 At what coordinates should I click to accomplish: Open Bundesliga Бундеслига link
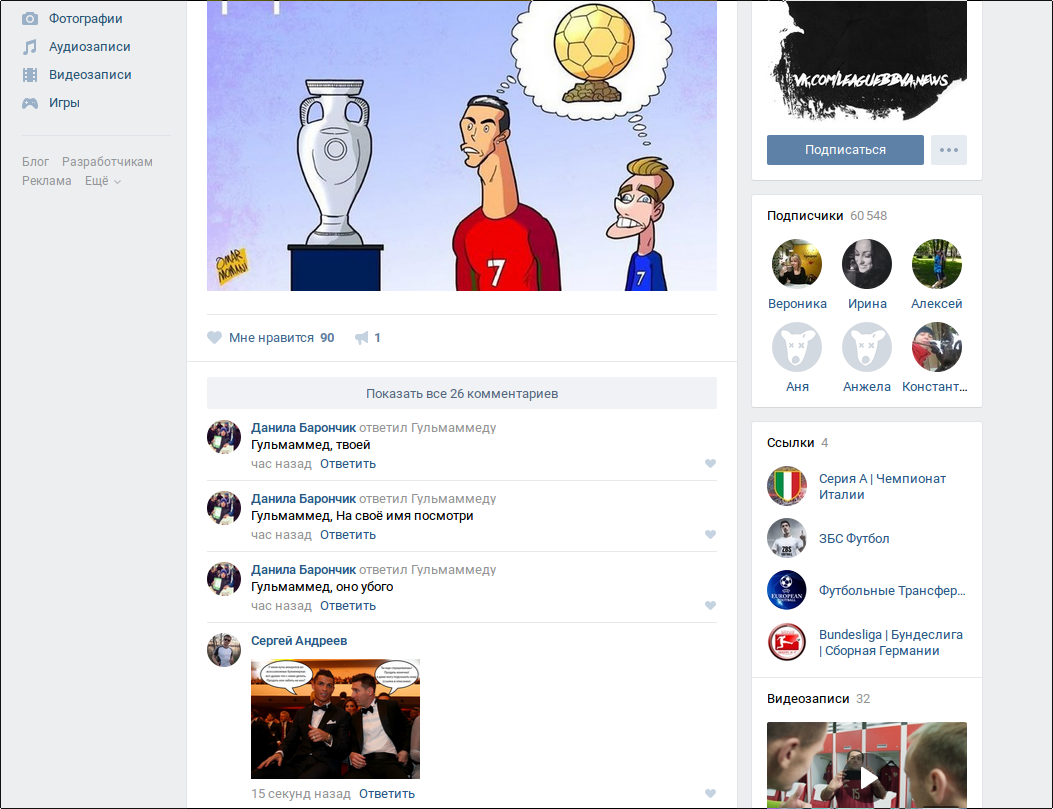(x=890, y=643)
